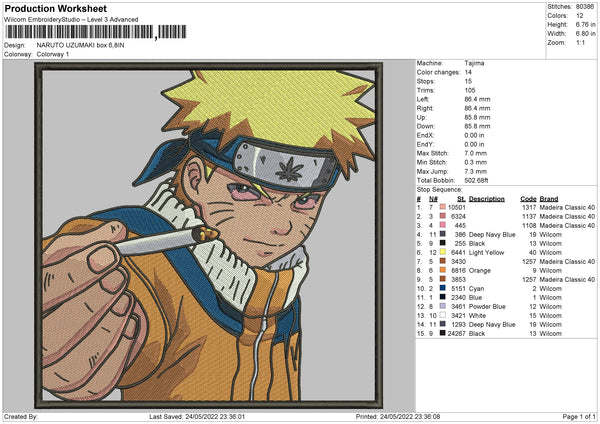Click the 'N#' column header
Screen dimensions: 600x424
(x=433, y=199)
